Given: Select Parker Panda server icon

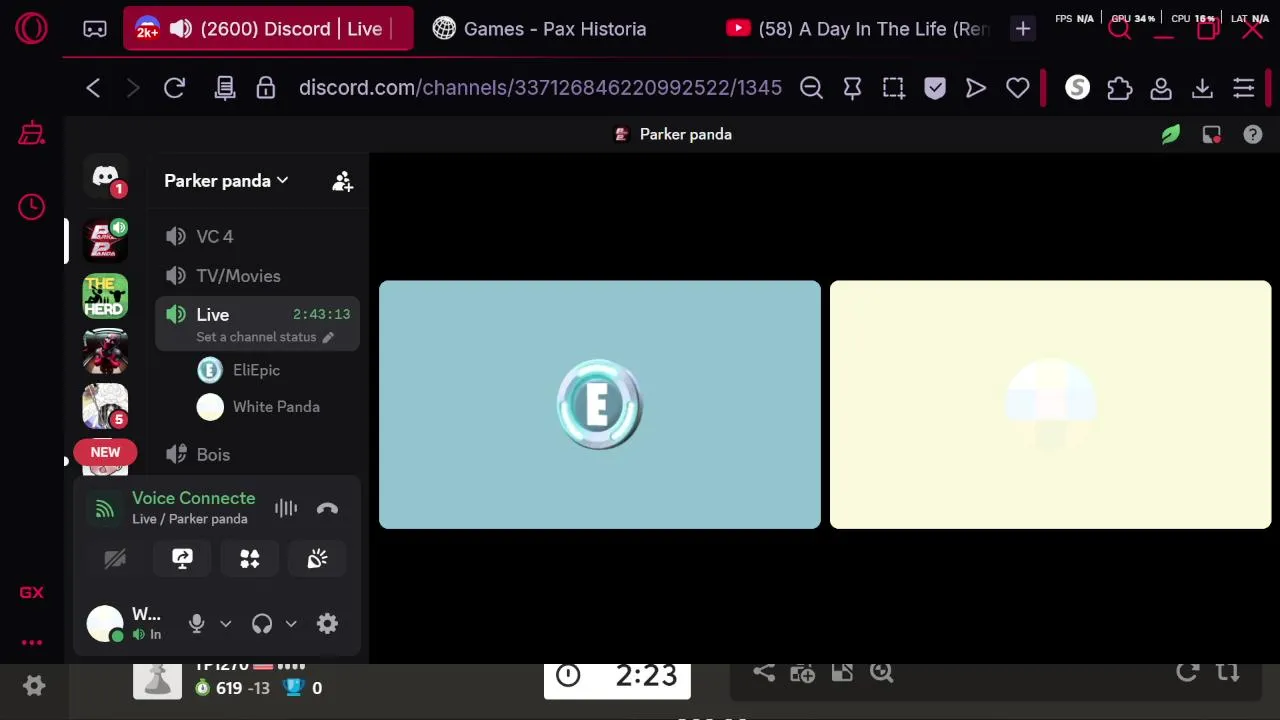Looking at the screenshot, I should click(x=105, y=240).
